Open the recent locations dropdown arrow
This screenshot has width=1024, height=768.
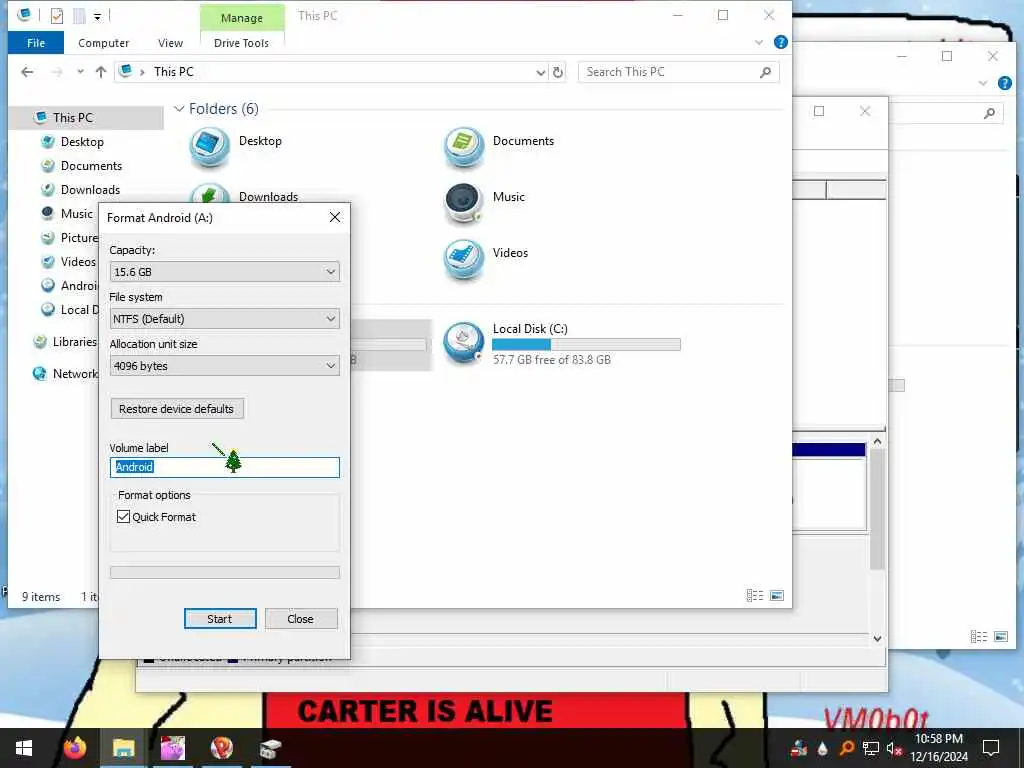[80, 72]
